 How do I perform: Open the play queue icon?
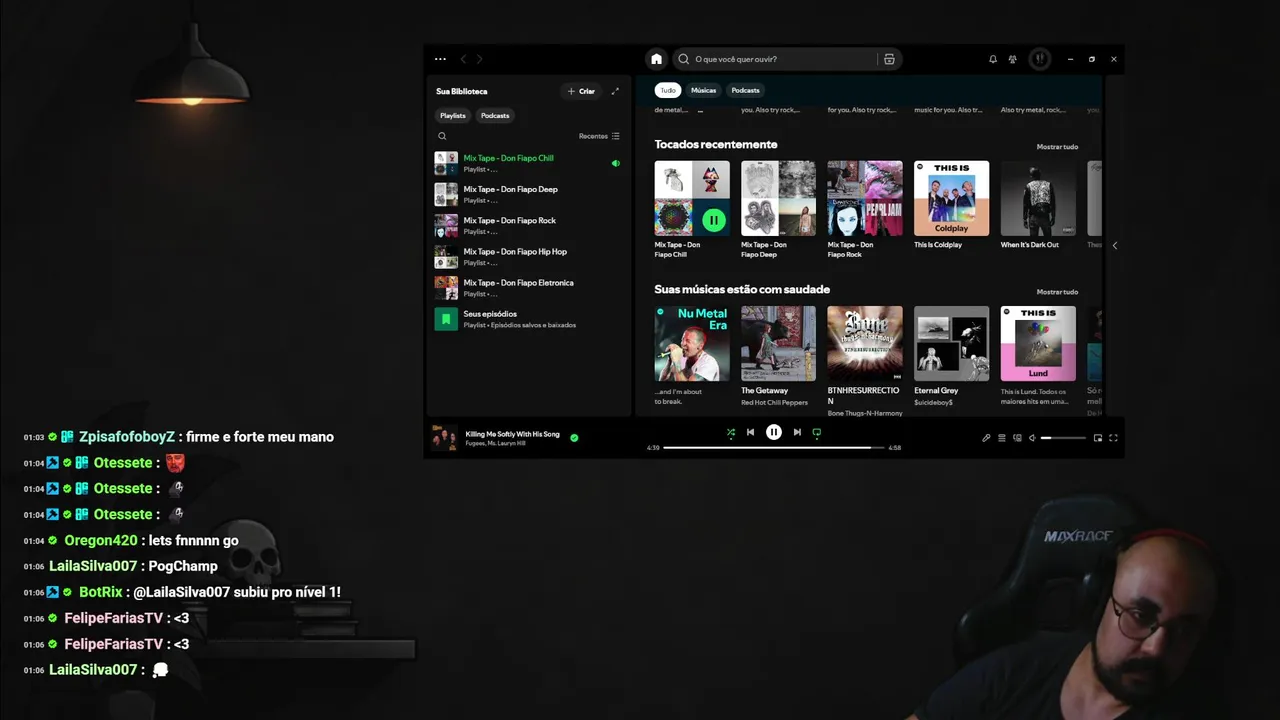click(1002, 438)
